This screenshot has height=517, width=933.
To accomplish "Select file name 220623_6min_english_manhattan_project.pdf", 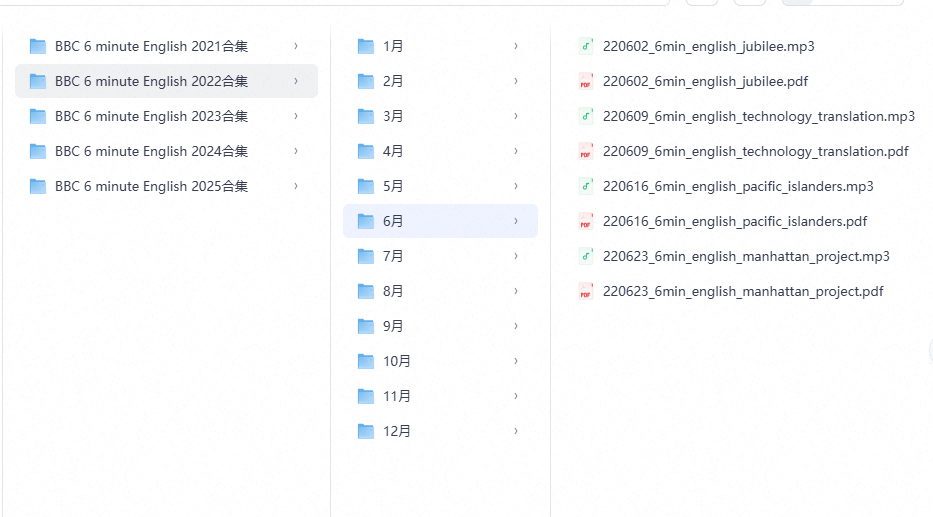I will tap(743, 292).
